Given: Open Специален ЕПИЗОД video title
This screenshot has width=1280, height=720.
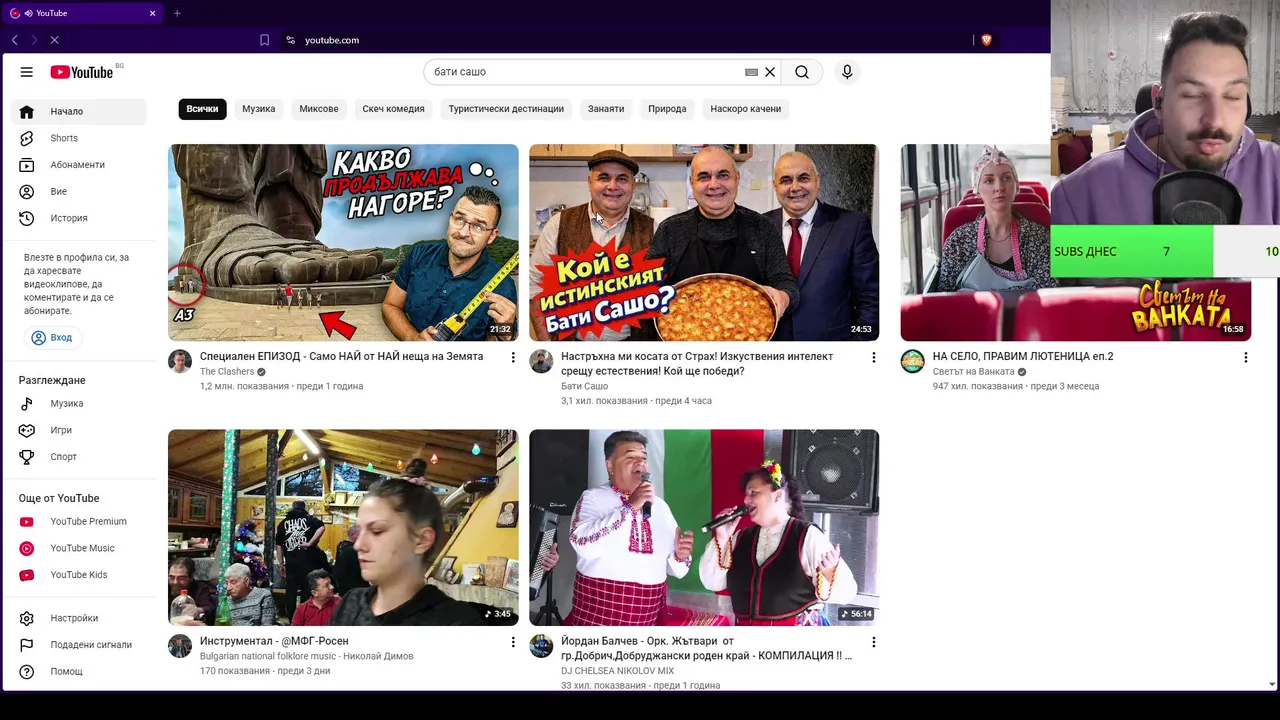Looking at the screenshot, I should (341, 356).
